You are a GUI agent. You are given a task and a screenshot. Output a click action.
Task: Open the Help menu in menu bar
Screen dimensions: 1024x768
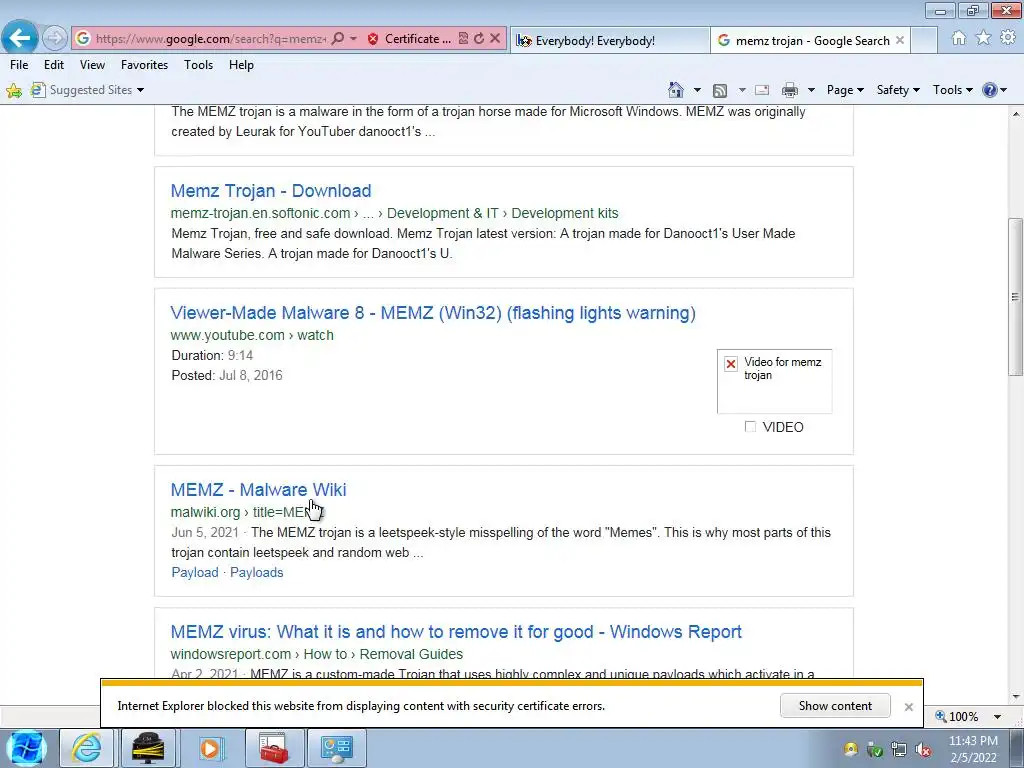point(241,65)
